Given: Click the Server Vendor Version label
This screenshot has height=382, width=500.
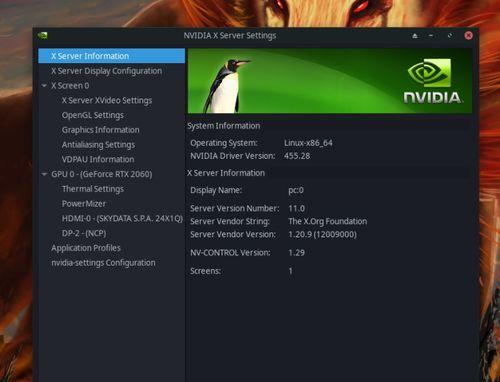Looking at the screenshot, I should (x=233, y=234).
